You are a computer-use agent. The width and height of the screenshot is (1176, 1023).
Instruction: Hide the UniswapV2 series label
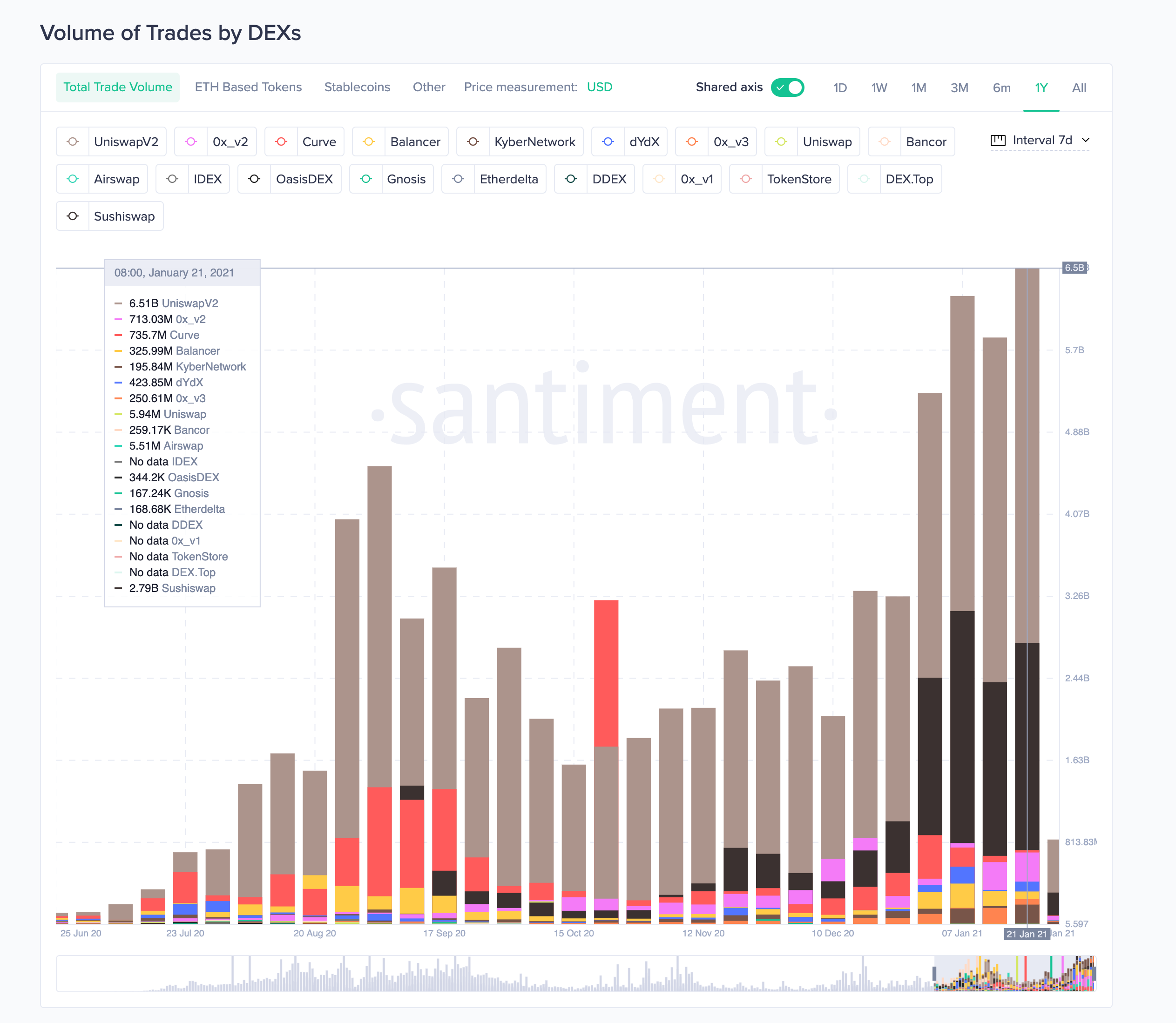click(126, 141)
